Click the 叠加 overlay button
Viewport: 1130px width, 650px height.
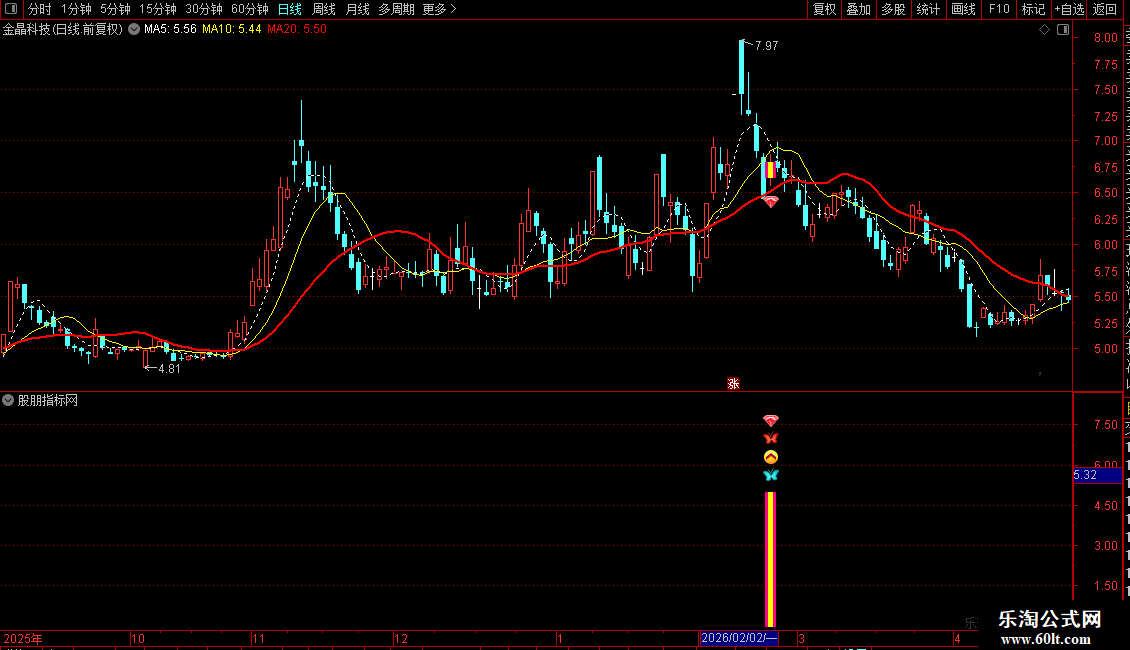pos(858,9)
